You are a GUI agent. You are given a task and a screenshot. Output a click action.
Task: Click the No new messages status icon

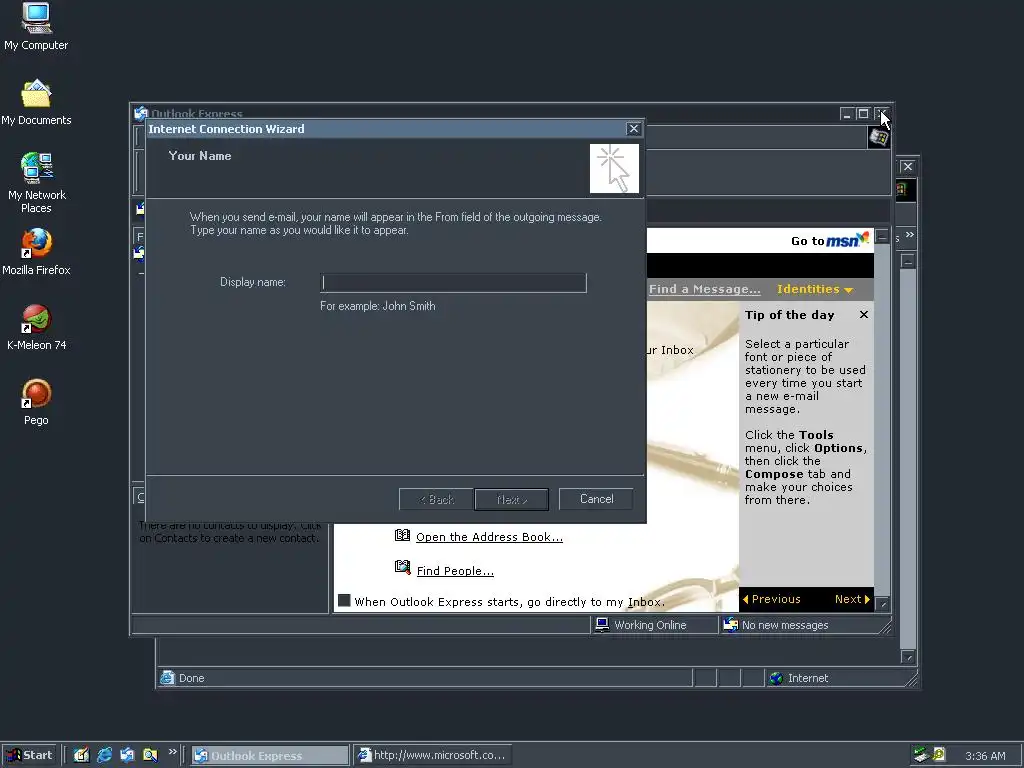point(730,625)
